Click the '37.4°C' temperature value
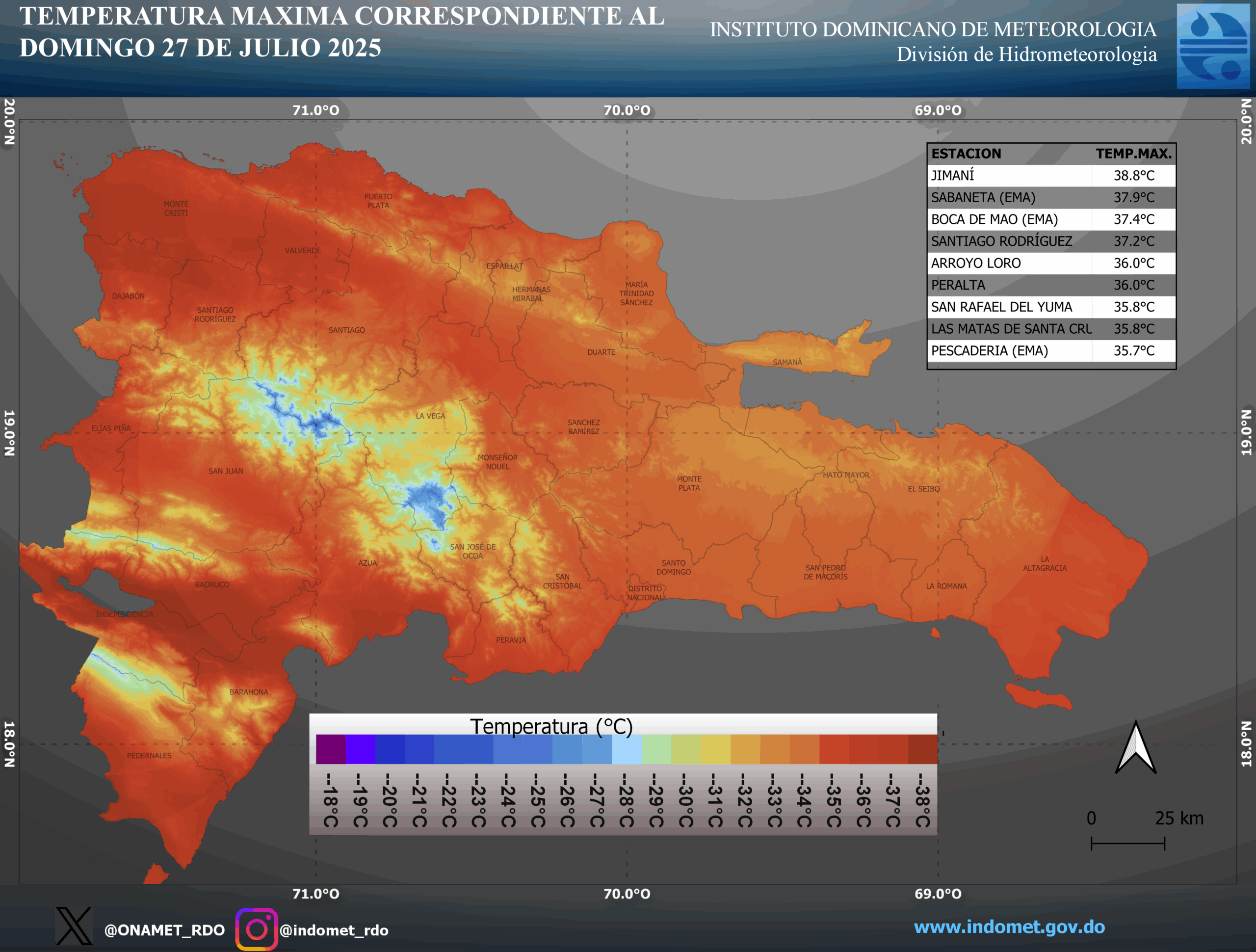The image size is (1256, 952). tap(1134, 219)
